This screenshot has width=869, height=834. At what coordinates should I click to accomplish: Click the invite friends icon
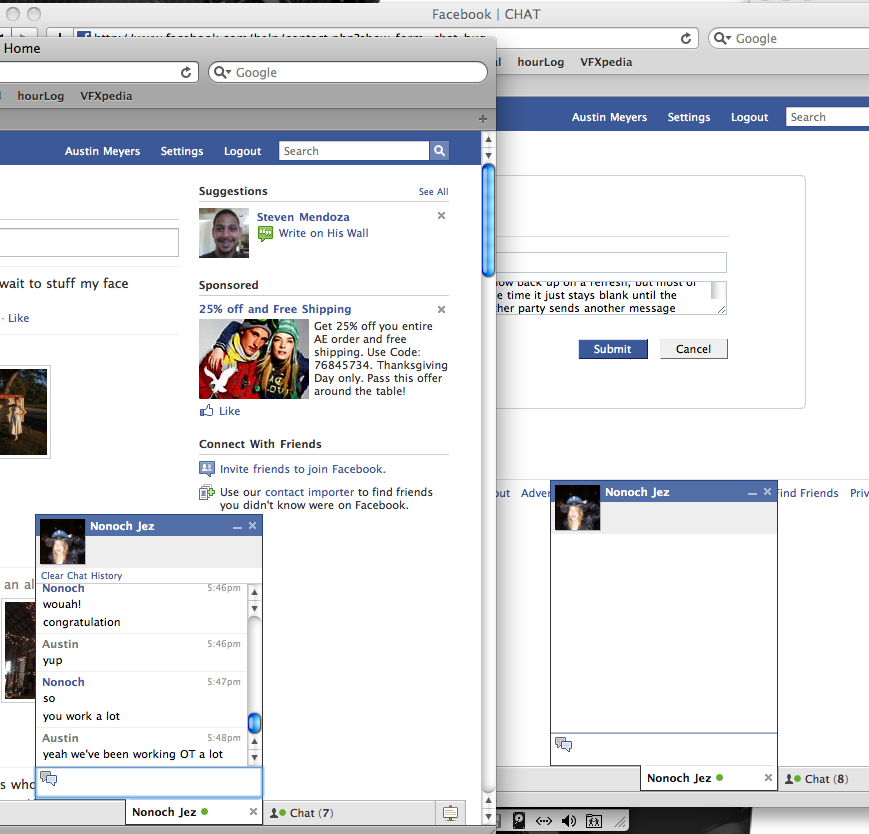click(x=207, y=469)
